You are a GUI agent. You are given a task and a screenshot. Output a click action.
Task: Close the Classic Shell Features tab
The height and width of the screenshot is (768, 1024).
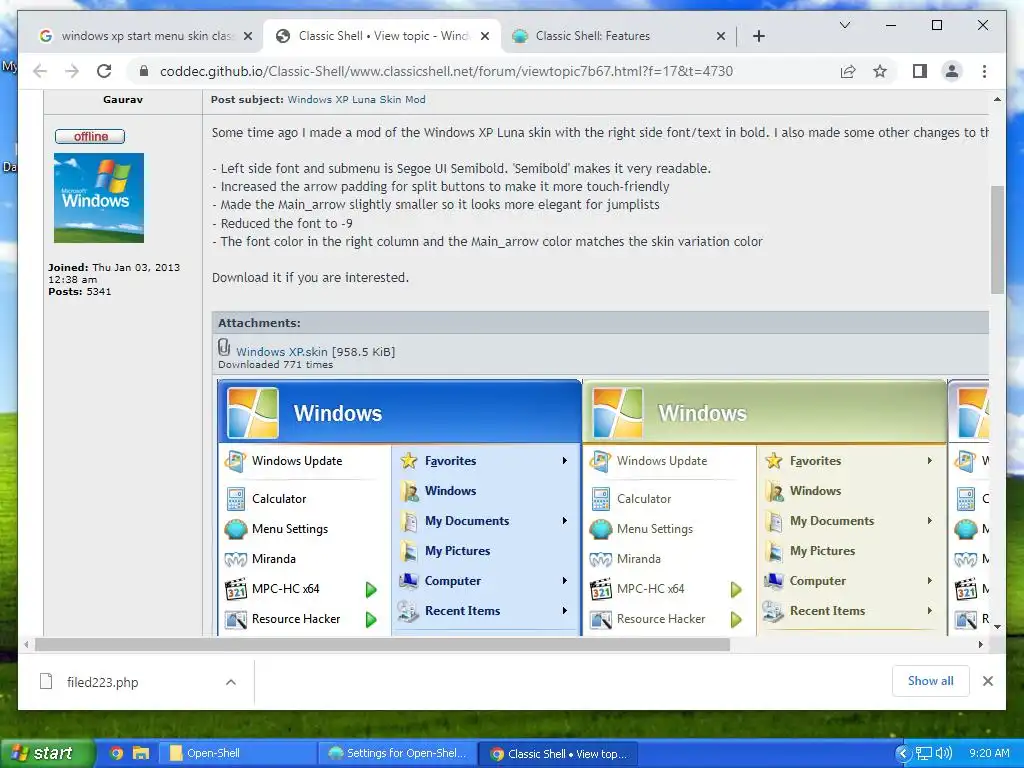(720, 36)
